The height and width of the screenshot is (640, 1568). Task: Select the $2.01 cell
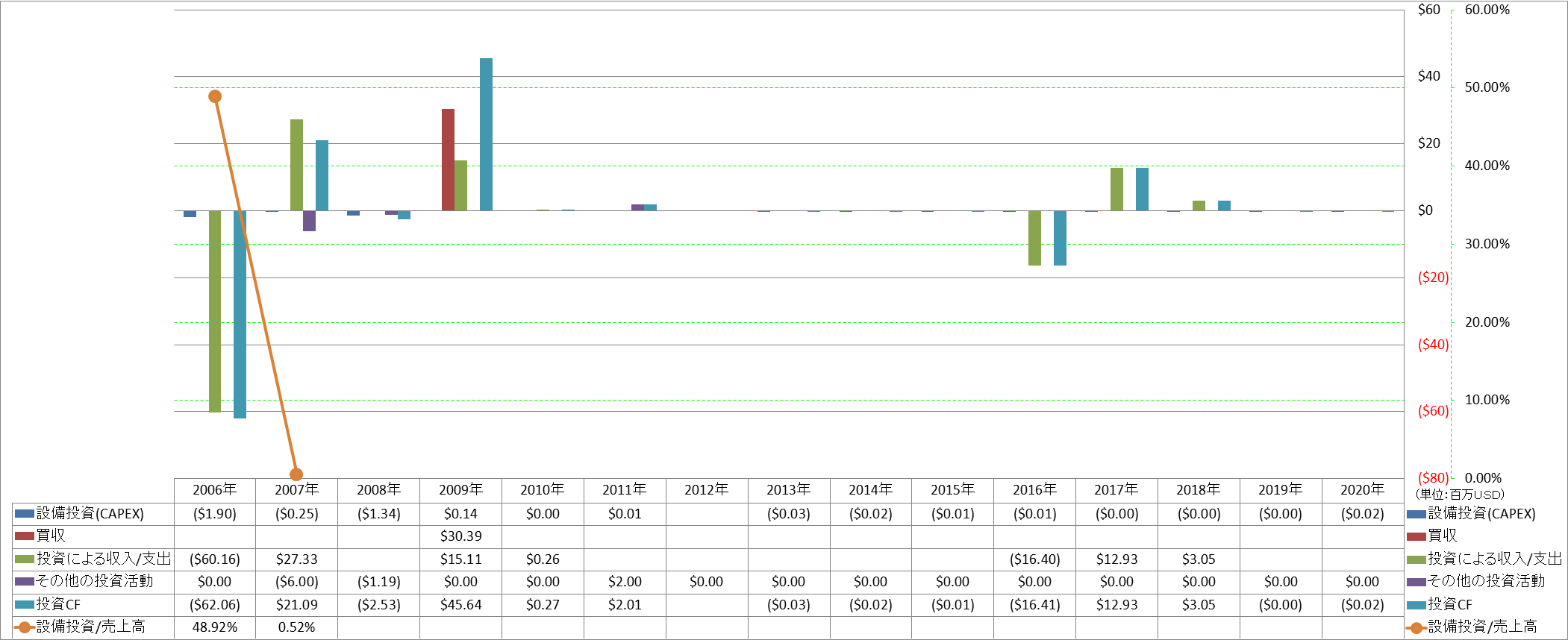[x=625, y=605]
